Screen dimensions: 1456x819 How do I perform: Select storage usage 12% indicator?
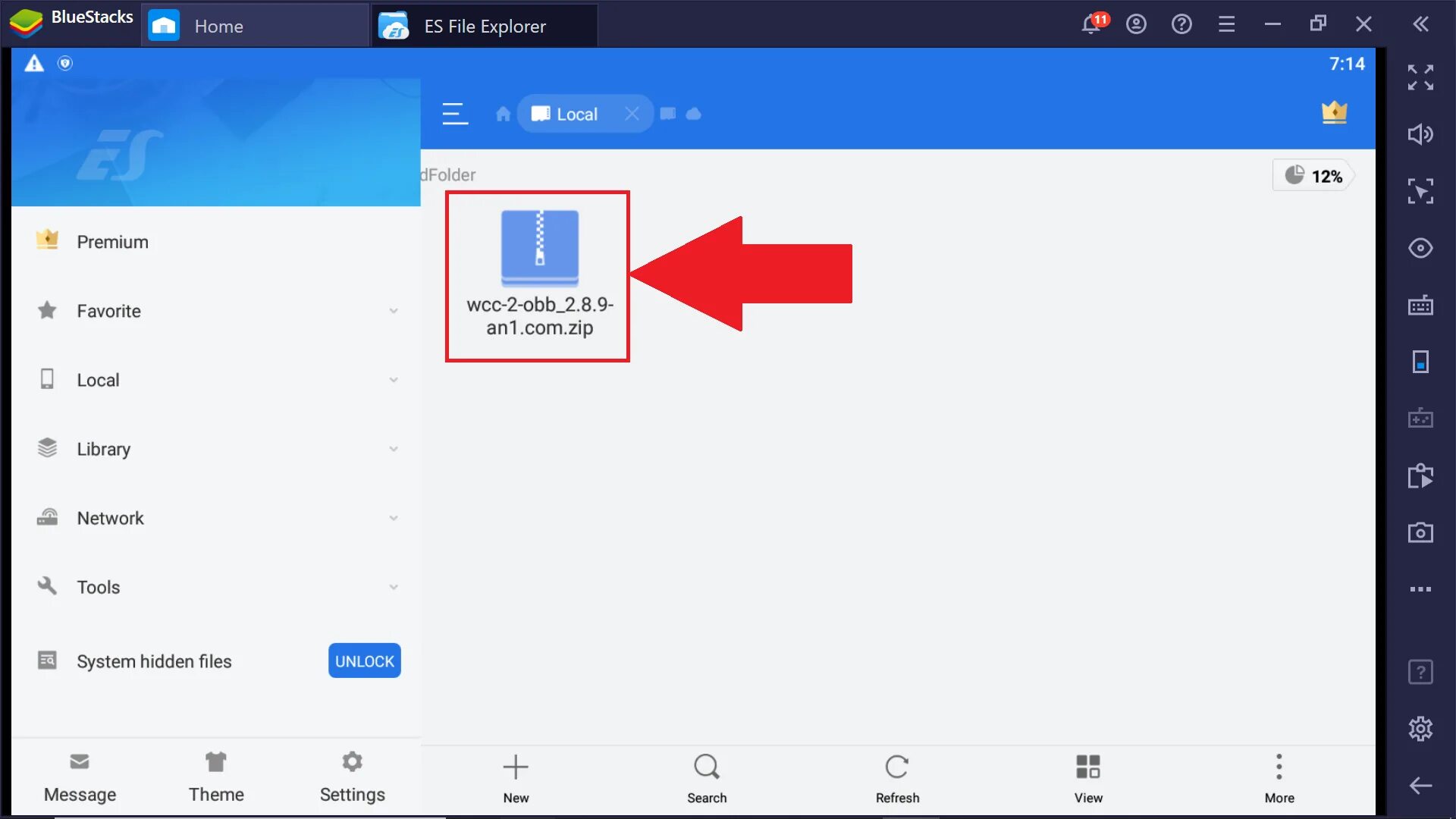click(x=1314, y=176)
